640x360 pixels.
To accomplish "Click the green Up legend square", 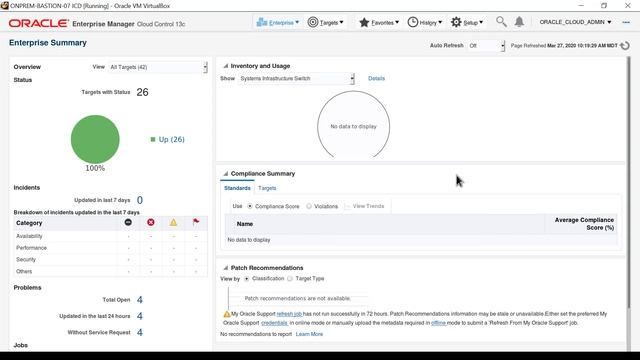I will point(153,140).
